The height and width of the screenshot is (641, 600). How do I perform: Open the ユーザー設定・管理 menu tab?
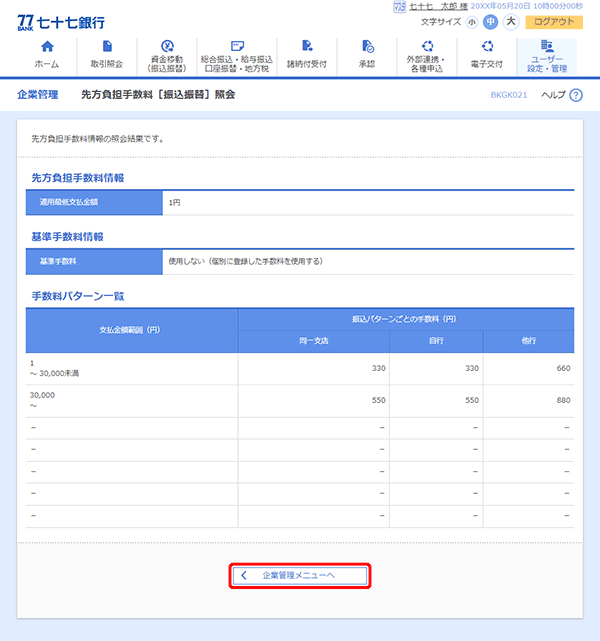pos(547,57)
